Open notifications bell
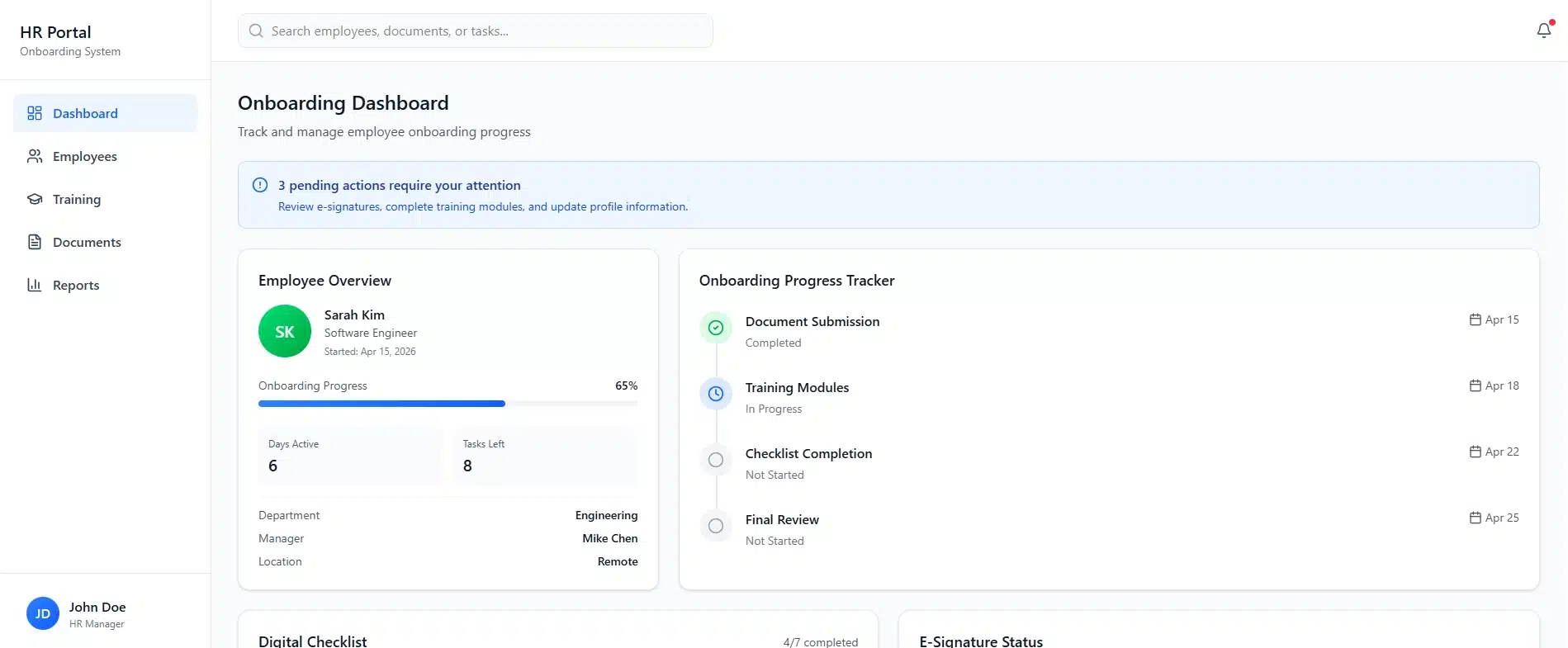Image resolution: width=1568 pixels, height=648 pixels. pos(1544,31)
